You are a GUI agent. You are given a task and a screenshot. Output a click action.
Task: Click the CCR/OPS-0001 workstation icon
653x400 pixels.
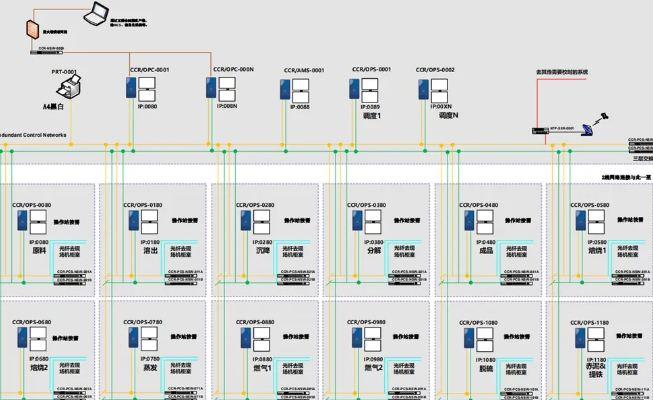364,90
